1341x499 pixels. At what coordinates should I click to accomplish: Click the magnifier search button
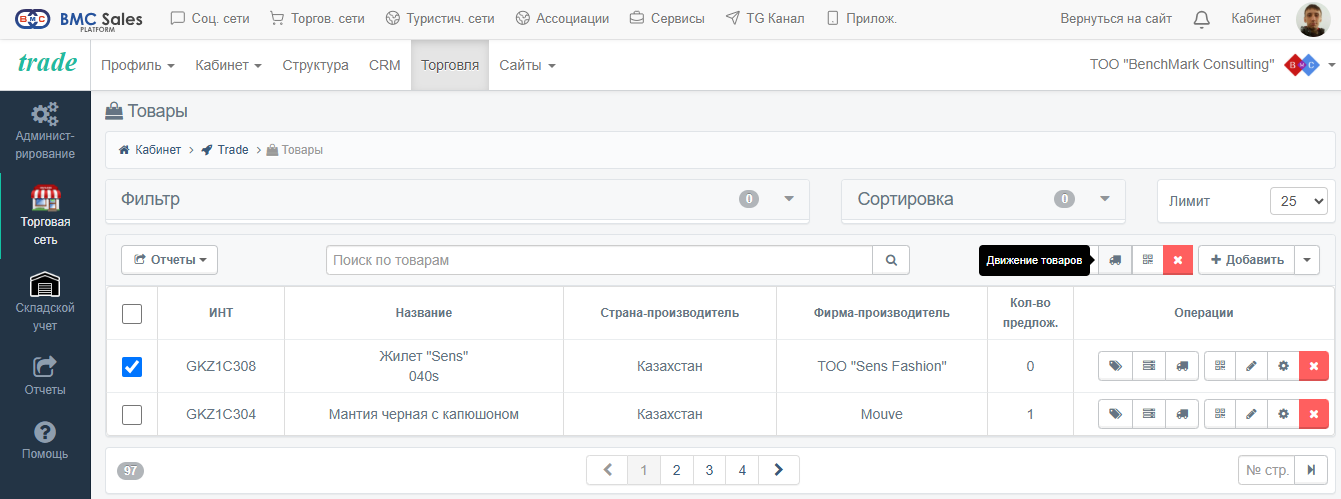click(x=891, y=260)
